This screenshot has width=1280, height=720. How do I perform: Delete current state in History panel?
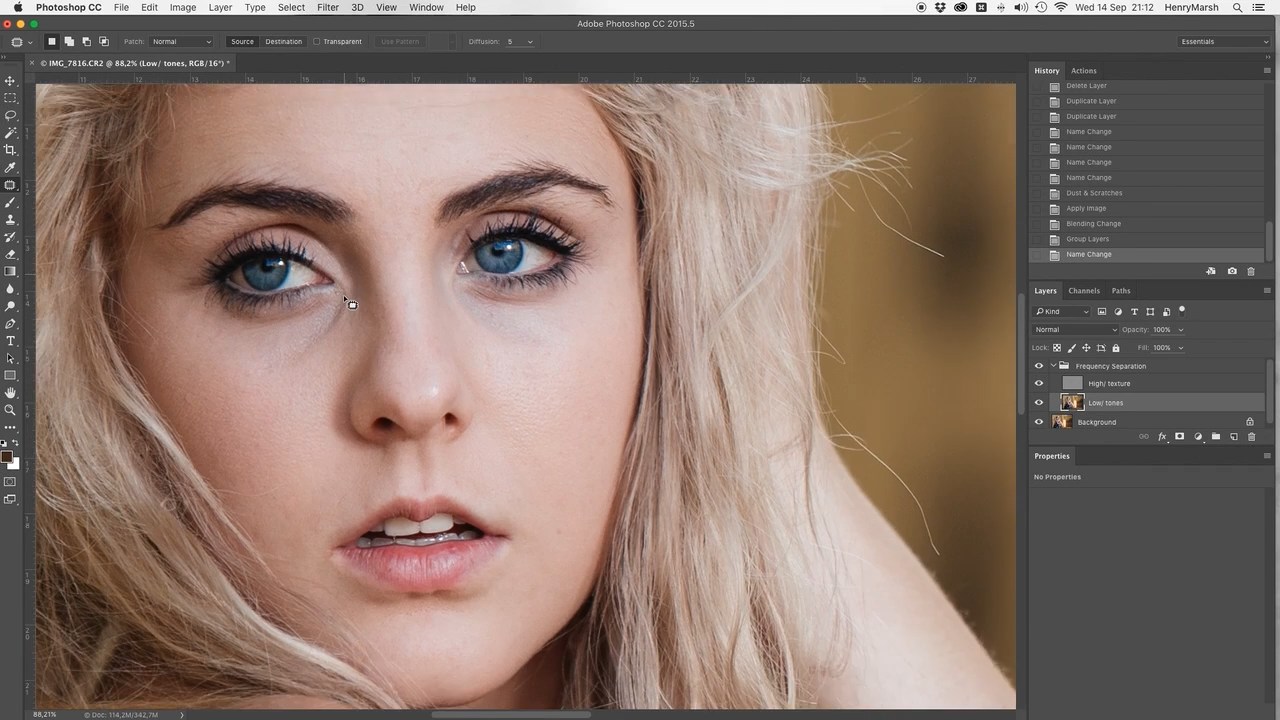click(x=1251, y=271)
